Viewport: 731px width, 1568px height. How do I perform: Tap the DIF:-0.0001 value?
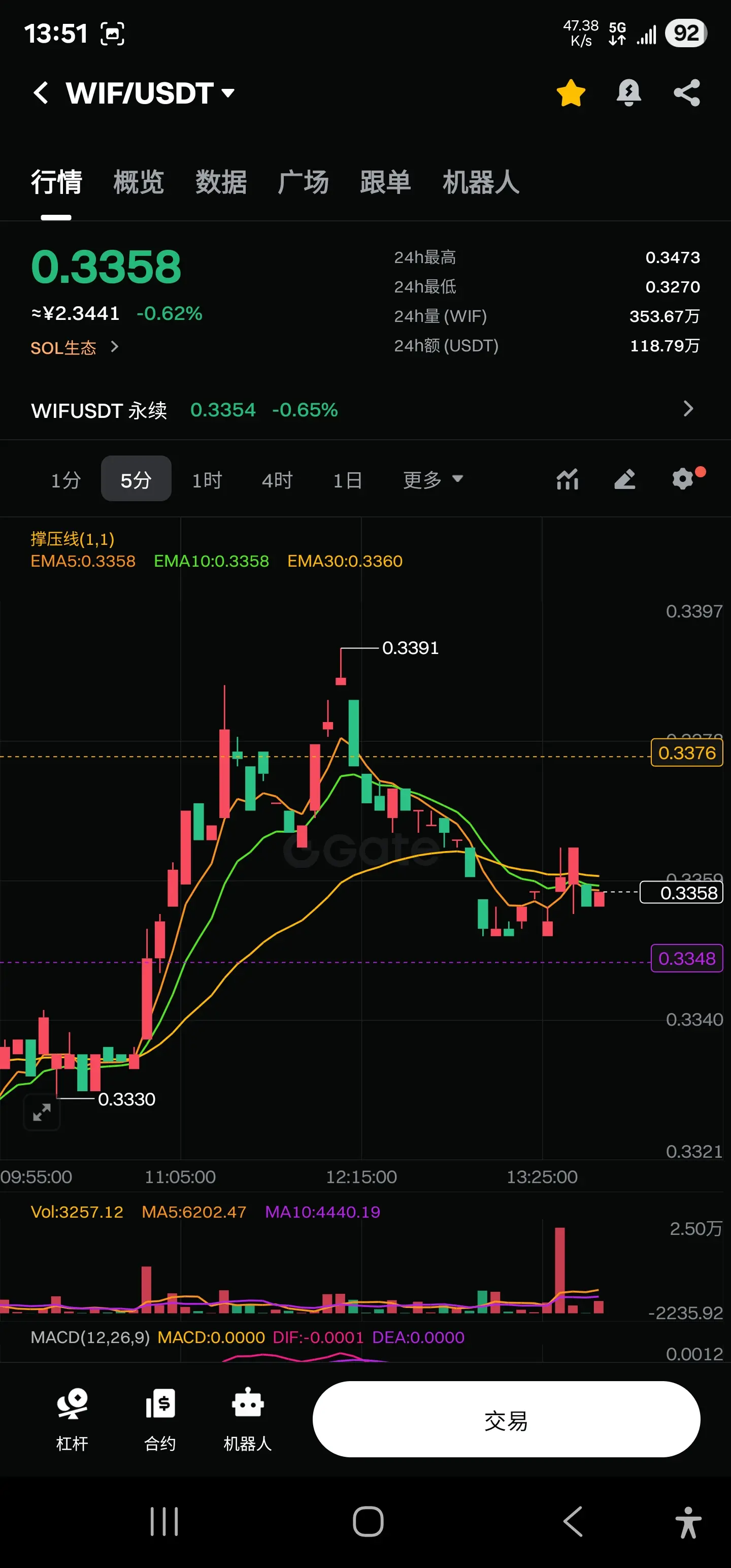pyautogui.click(x=318, y=1337)
